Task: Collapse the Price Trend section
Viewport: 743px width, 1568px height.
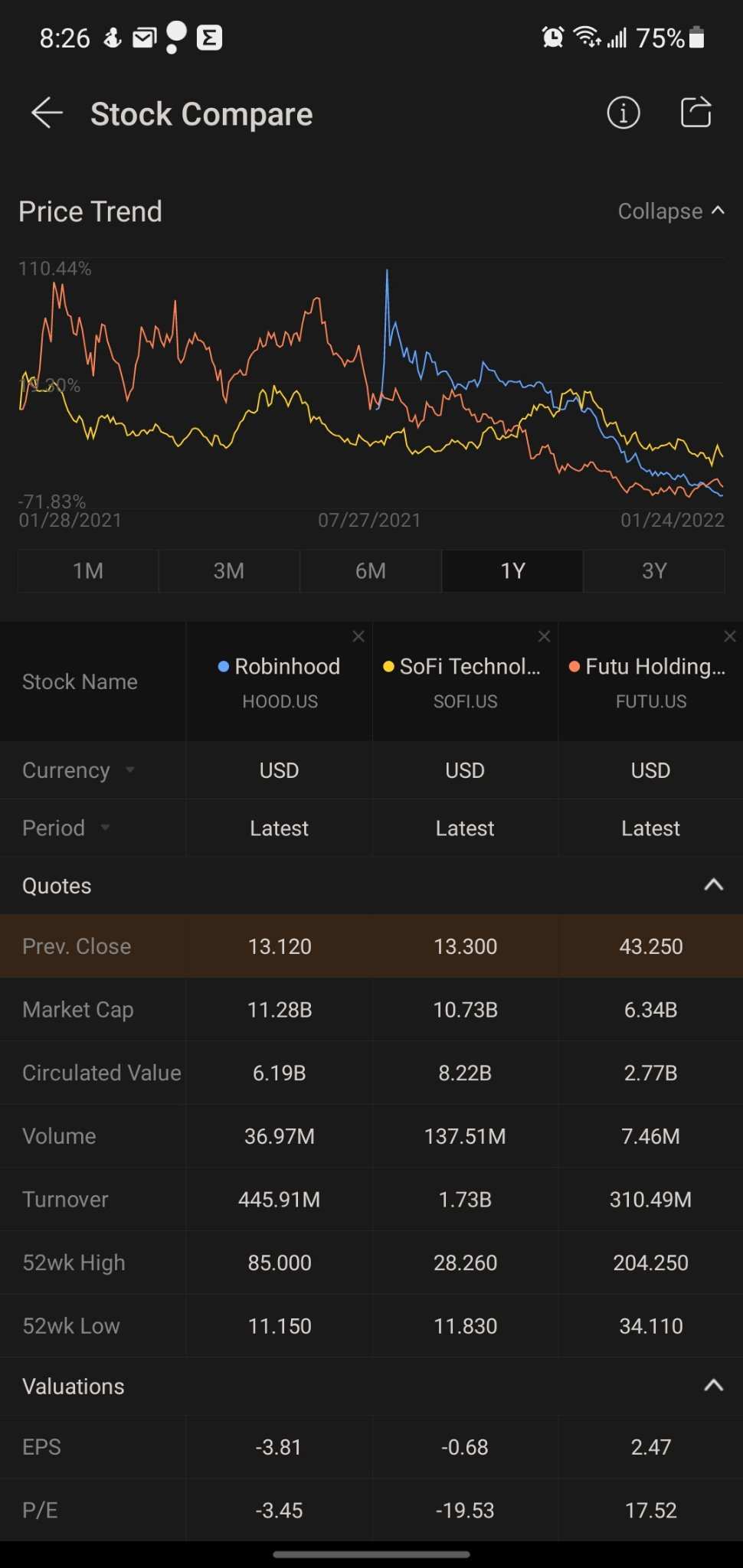Action: (x=671, y=211)
